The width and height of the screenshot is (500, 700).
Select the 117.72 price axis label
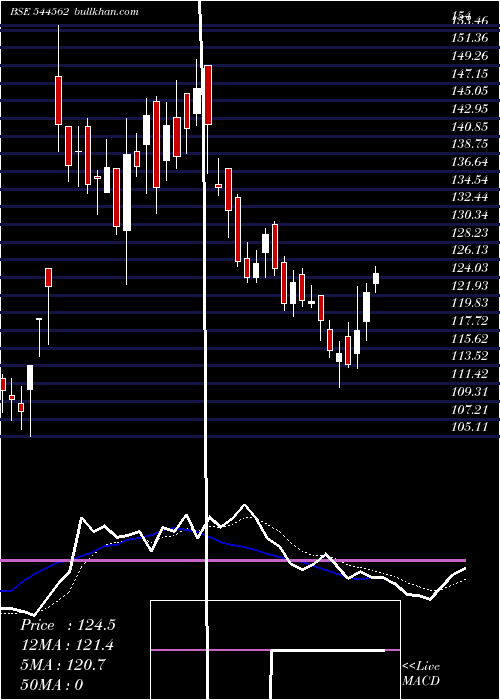click(470, 321)
